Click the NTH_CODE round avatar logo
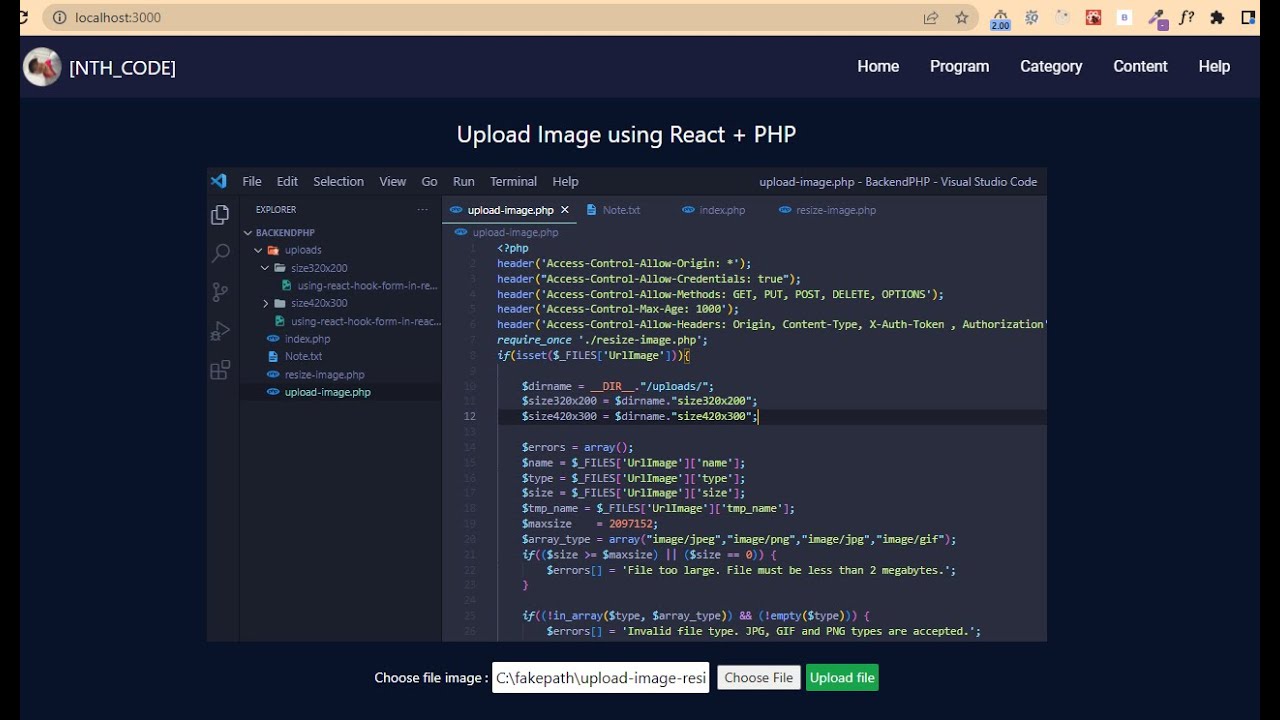The image size is (1280, 720). pyautogui.click(x=42, y=67)
